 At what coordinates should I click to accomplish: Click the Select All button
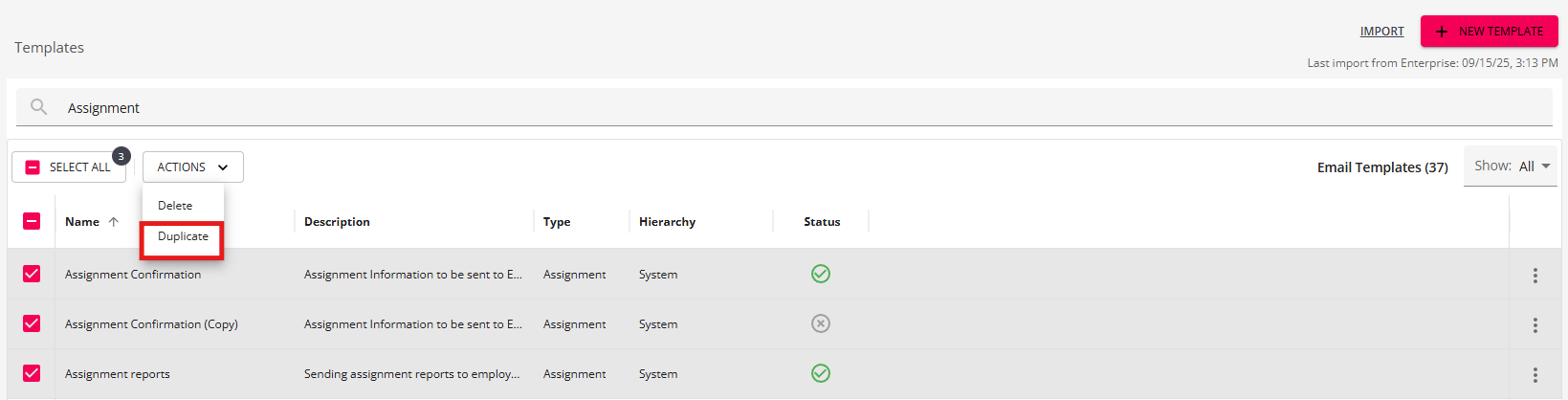(x=69, y=167)
